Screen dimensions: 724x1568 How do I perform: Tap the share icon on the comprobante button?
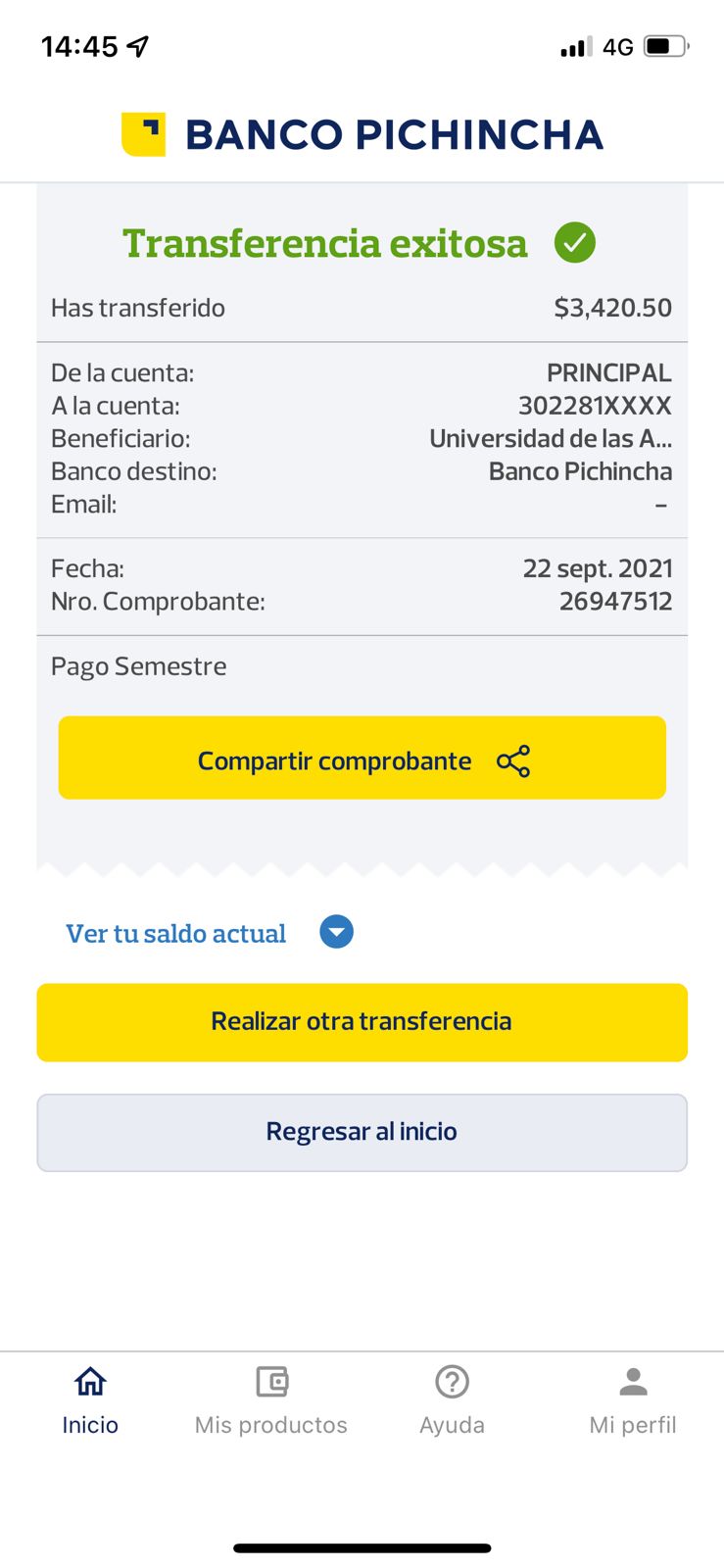click(513, 761)
